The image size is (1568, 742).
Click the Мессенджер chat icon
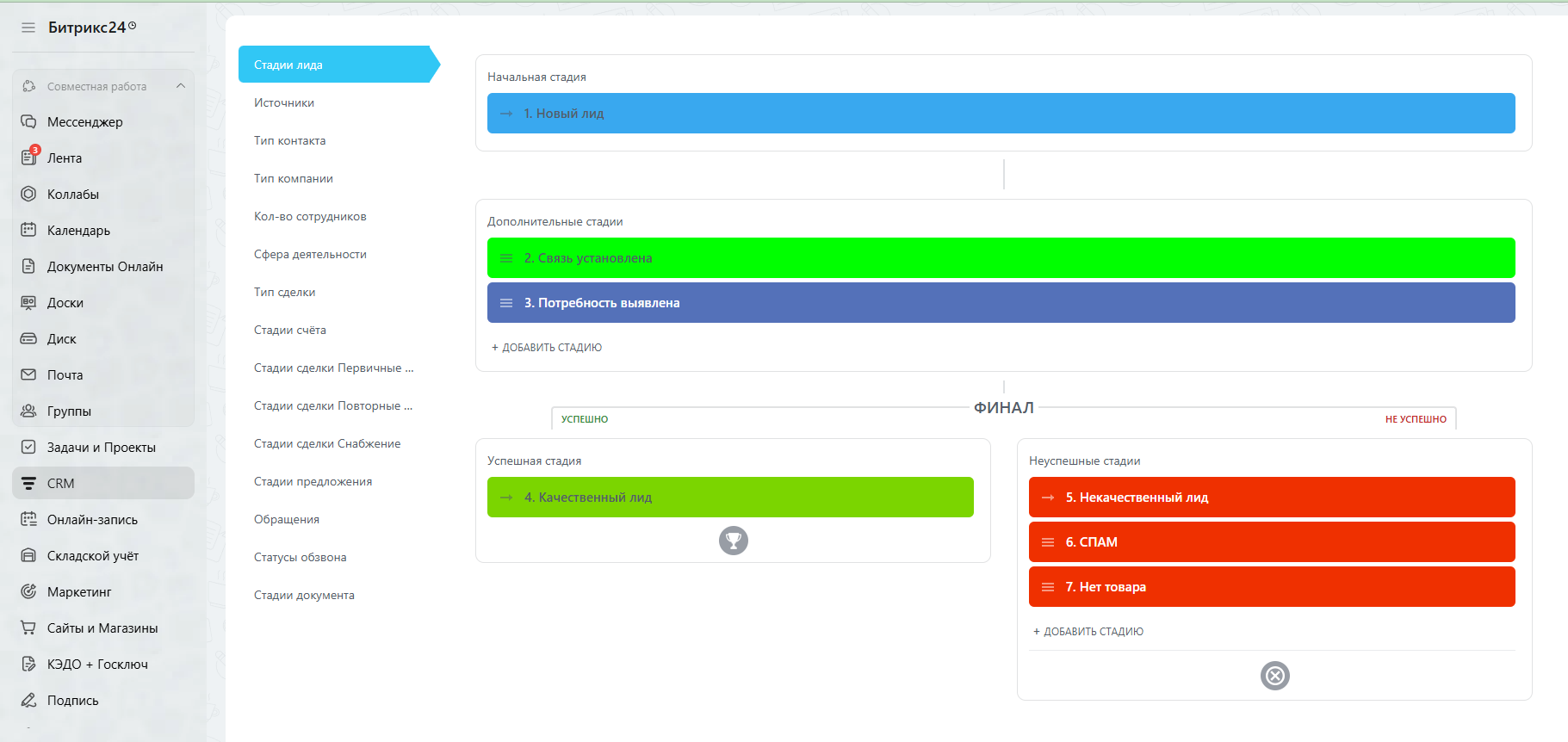click(x=28, y=121)
